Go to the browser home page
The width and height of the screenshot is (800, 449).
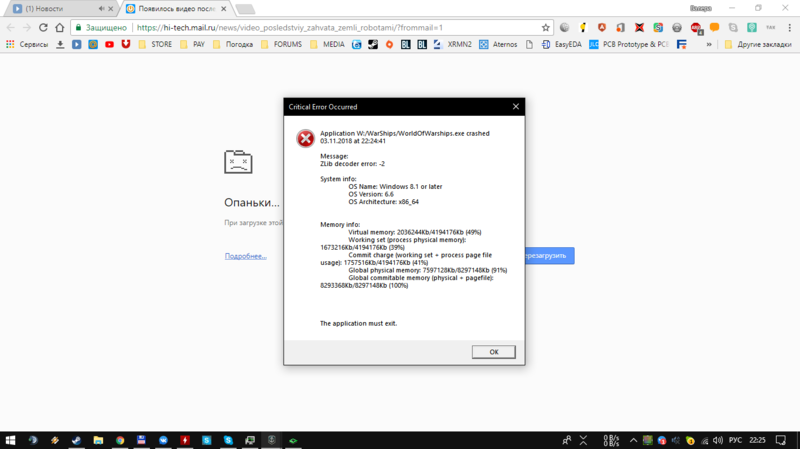[60, 28]
